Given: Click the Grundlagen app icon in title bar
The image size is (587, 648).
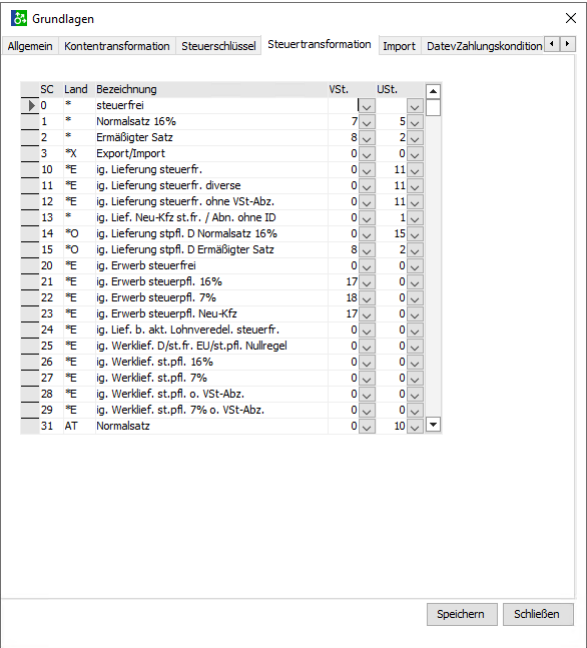Looking at the screenshot, I should coord(19,19).
